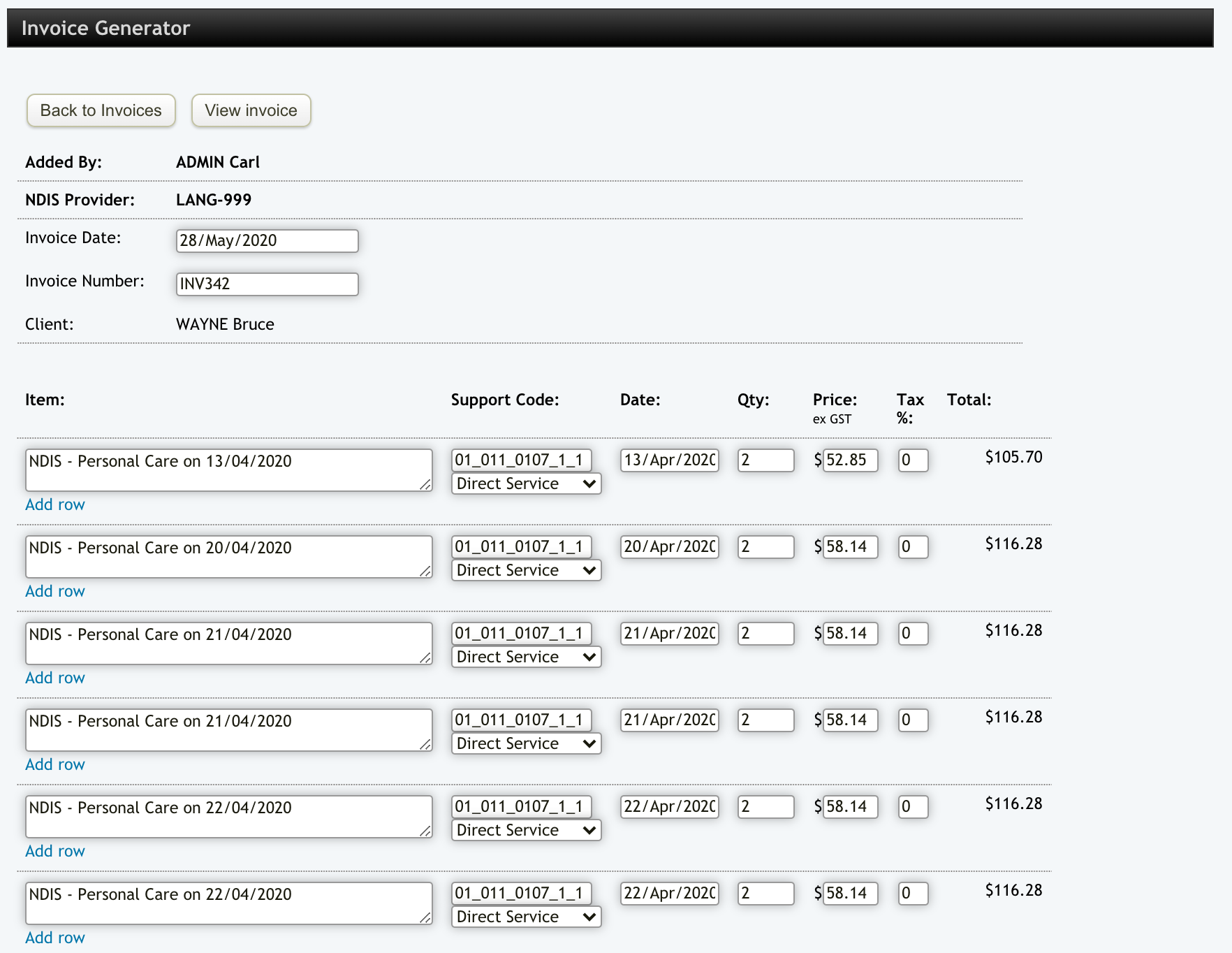Add a row below the first 21/04/2020 item
1232x953 pixels.
55,678
